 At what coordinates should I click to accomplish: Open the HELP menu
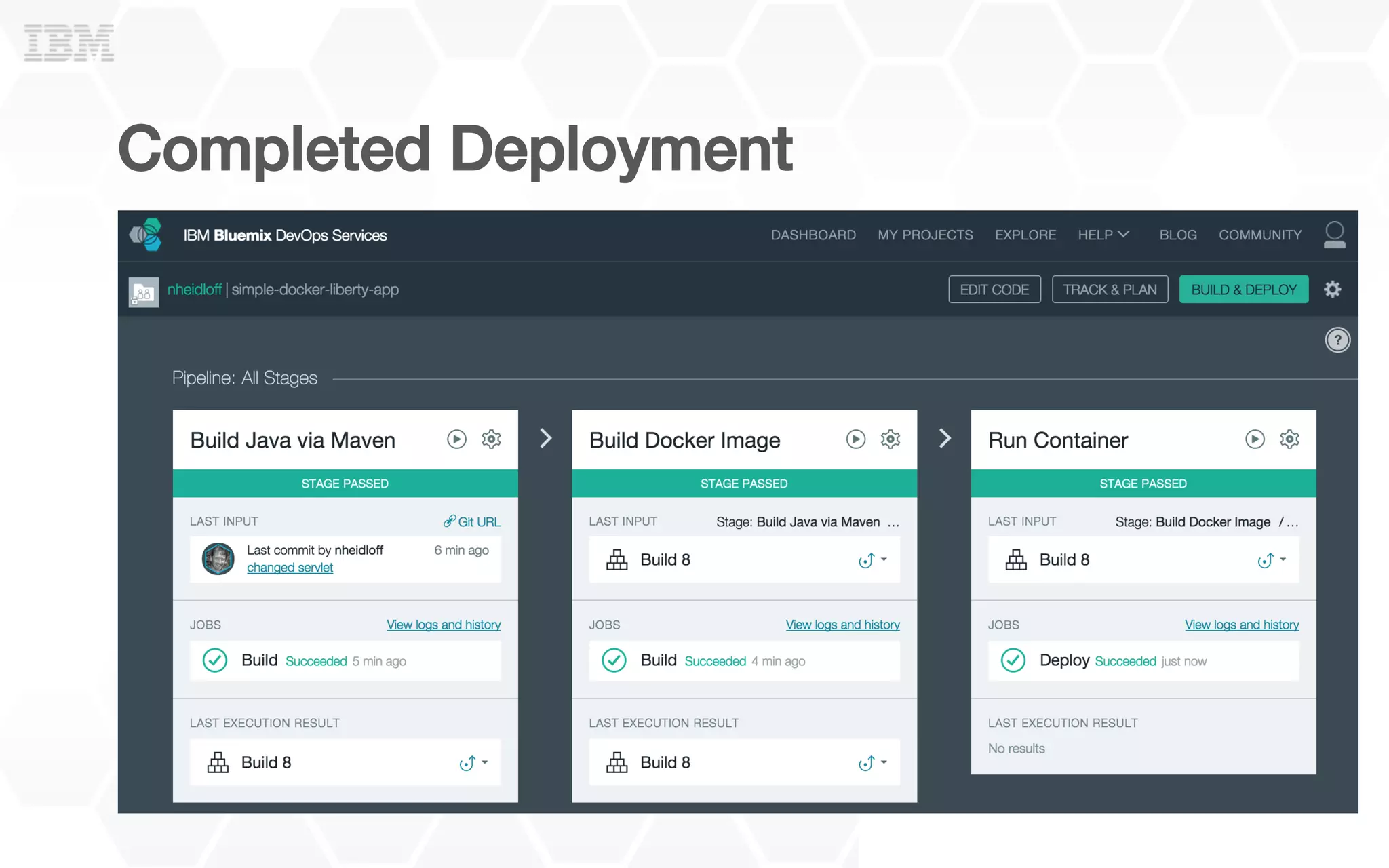click(1103, 235)
